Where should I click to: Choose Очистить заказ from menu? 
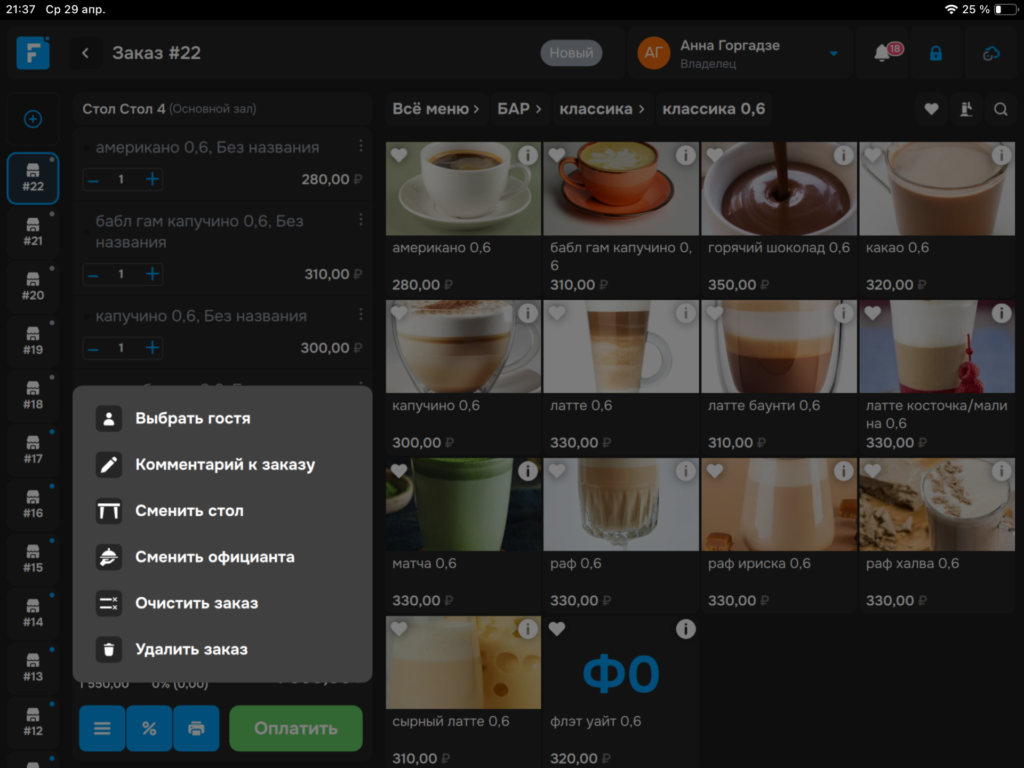(x=222, y=603)
